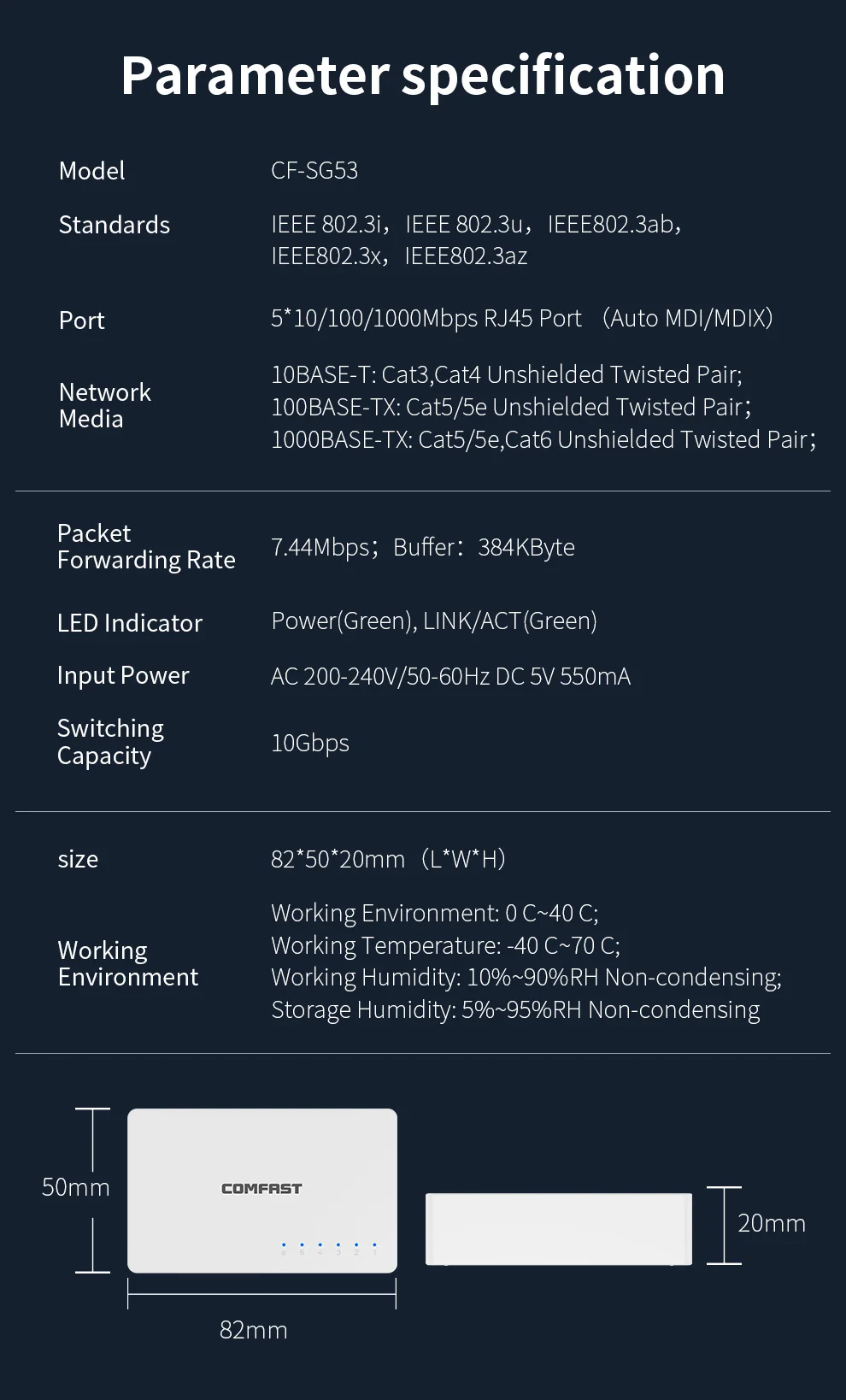Click the LED Indicator label
This screenshot has height=1400, width=846.
pyautogui.click(x=130, y=623)
